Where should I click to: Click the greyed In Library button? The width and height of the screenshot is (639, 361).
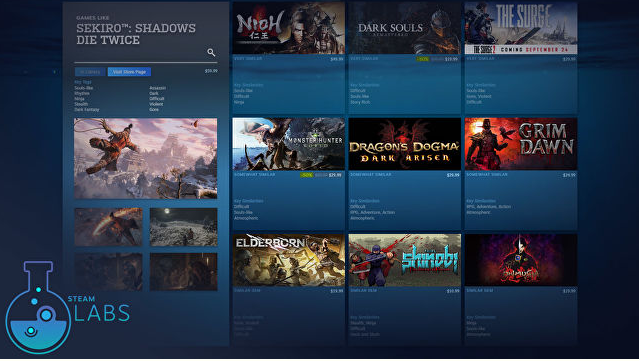click(90, 72)
